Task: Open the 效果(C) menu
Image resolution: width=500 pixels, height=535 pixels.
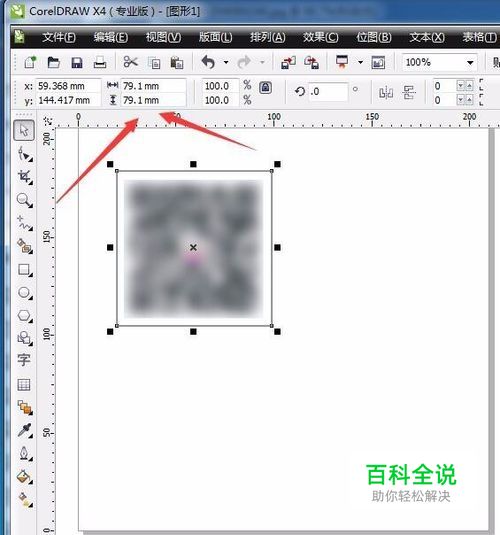Action: (321, 37)
